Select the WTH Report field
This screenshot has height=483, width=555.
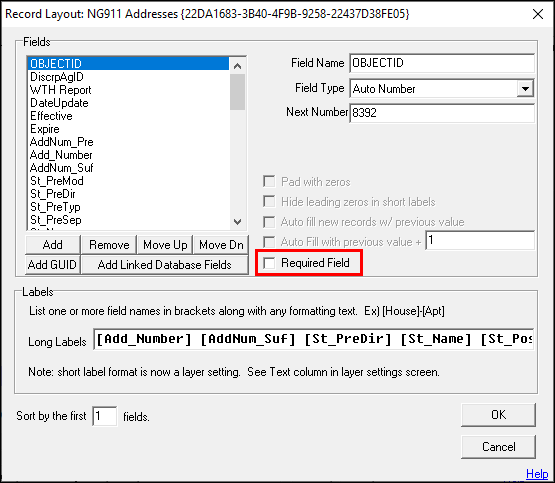[61, 90]
